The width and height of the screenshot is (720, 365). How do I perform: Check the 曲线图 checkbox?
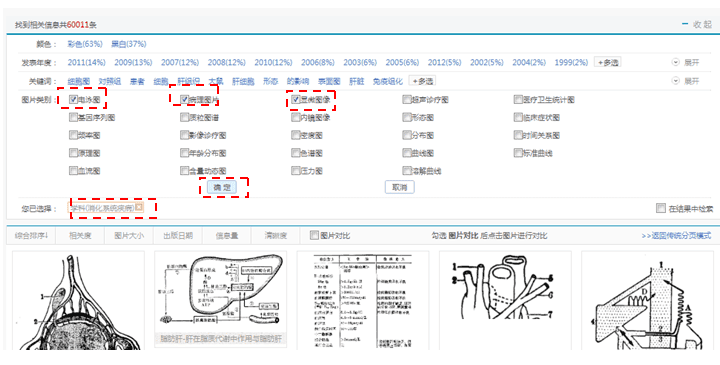tap(406, 152)
